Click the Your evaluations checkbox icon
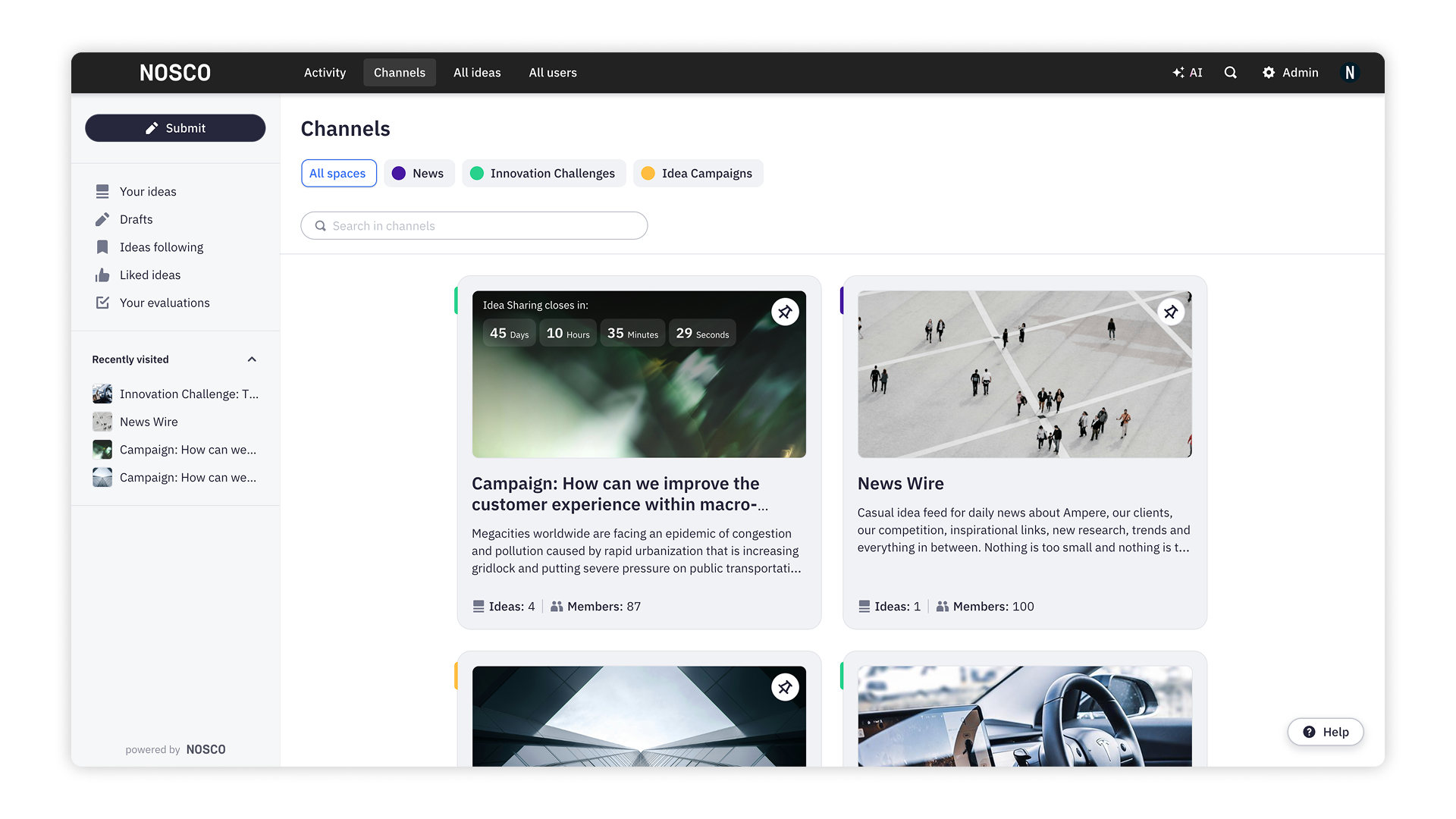 102,303
